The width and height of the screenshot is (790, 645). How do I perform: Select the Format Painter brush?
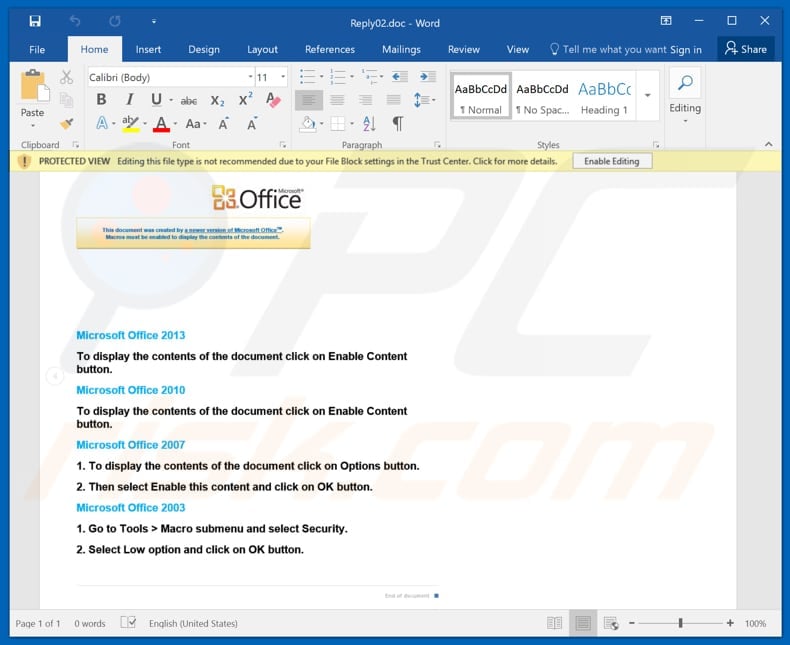67,123
